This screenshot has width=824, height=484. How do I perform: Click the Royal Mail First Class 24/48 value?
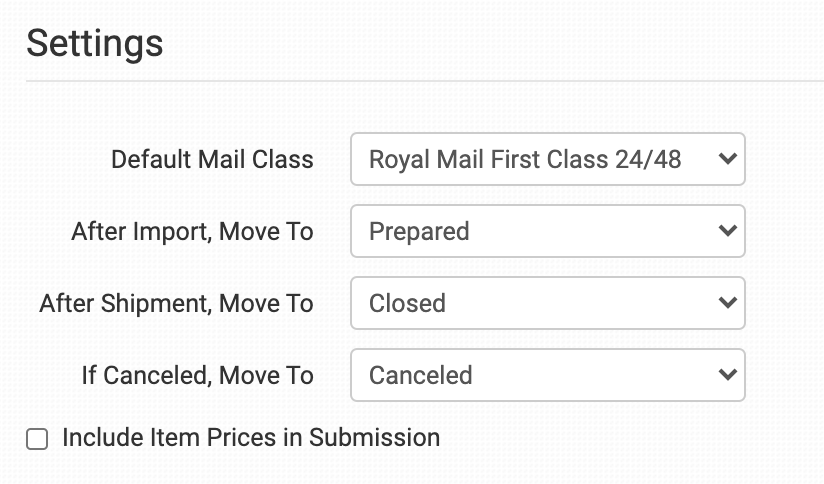pos(525,159)
